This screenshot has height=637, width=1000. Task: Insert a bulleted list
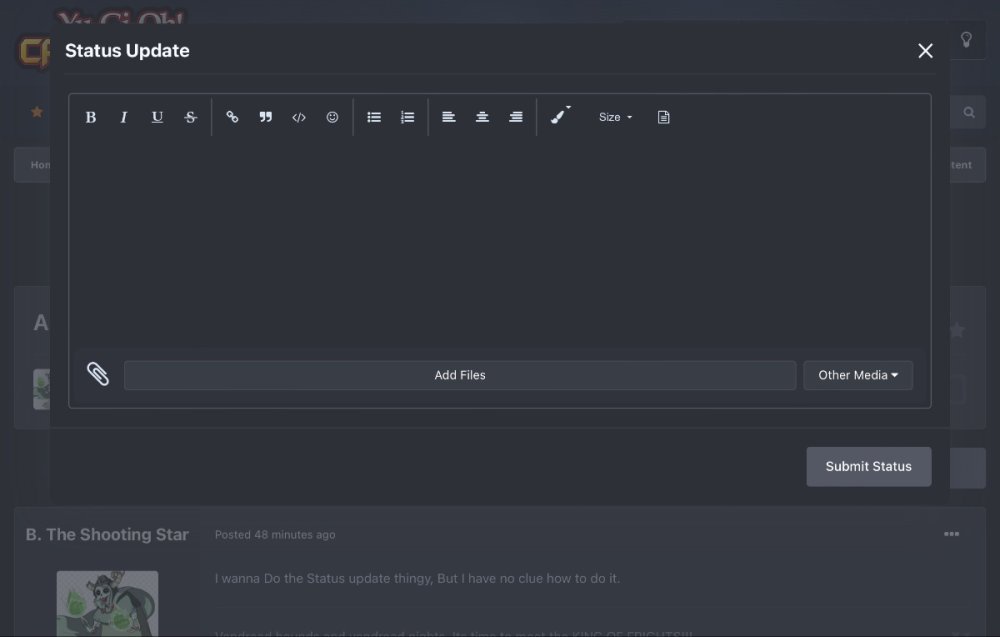coord(374,117)
